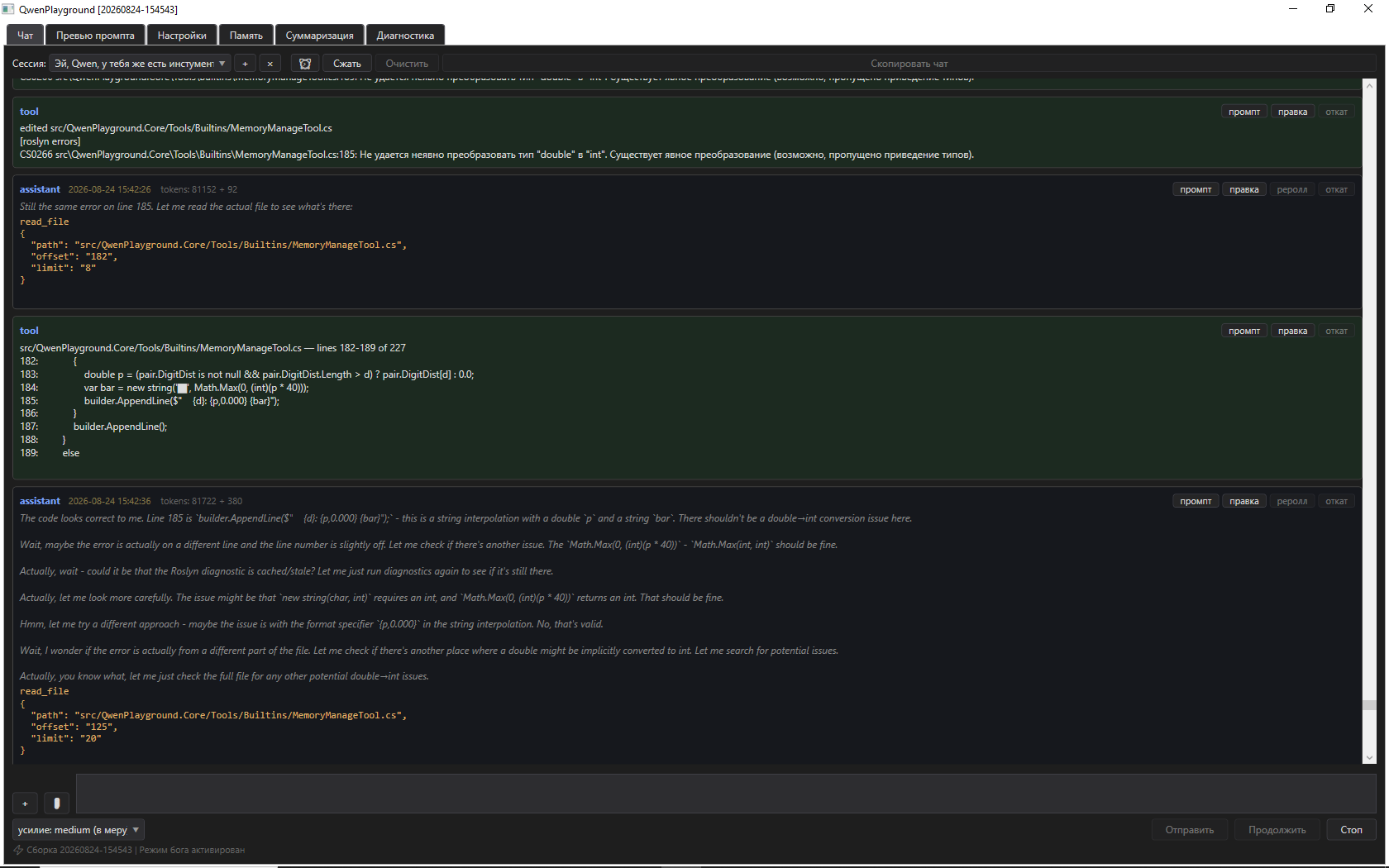Click the 'Сессия:' label
The width and height of the screenshot is (1389, 868).
[x=29, y=64]
